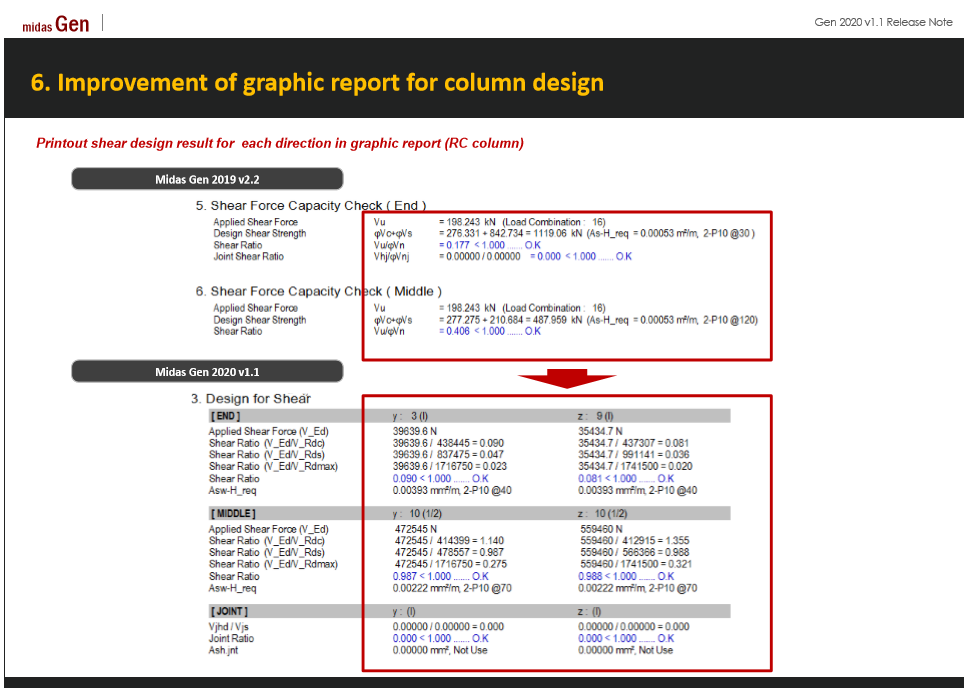Click value '= 0.177 < 1.000 ...... O.K'

pos(490,245)
